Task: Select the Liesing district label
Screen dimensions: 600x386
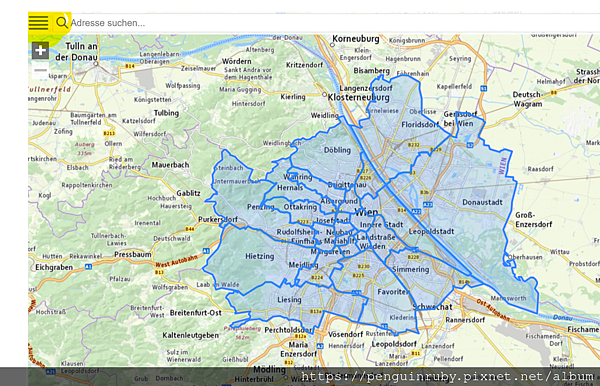Action: click(x=289, y=300)
